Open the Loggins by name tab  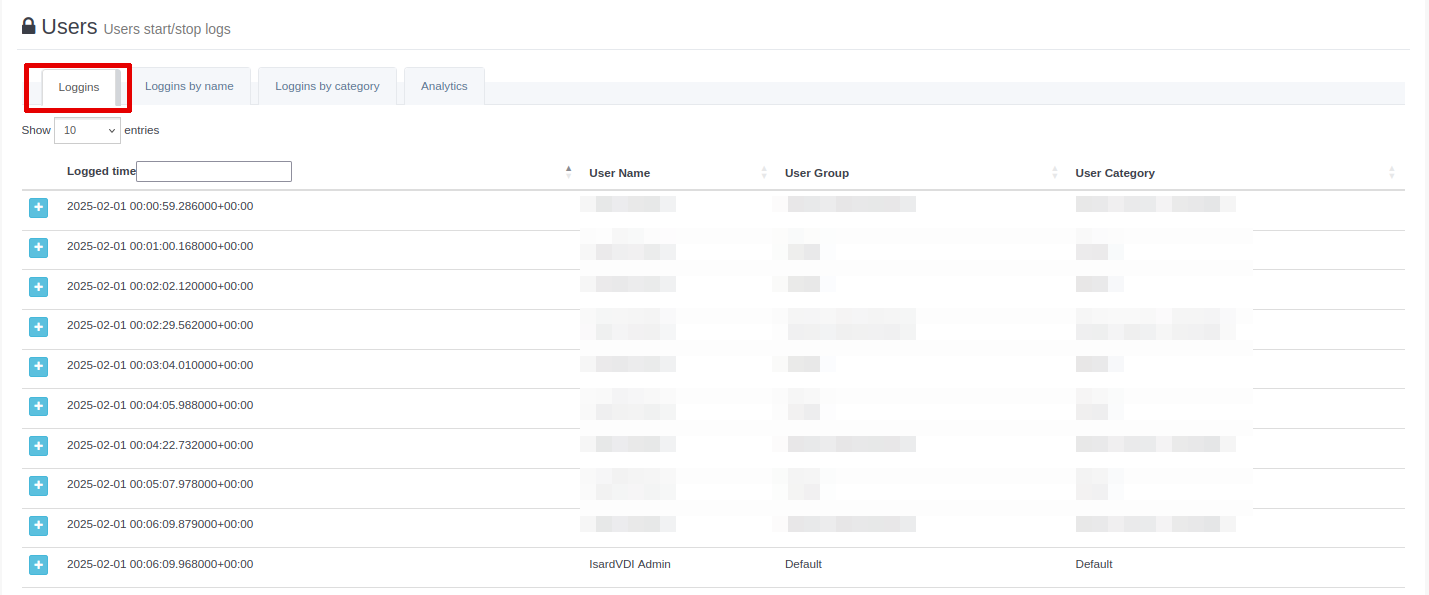tap(189, 86)
